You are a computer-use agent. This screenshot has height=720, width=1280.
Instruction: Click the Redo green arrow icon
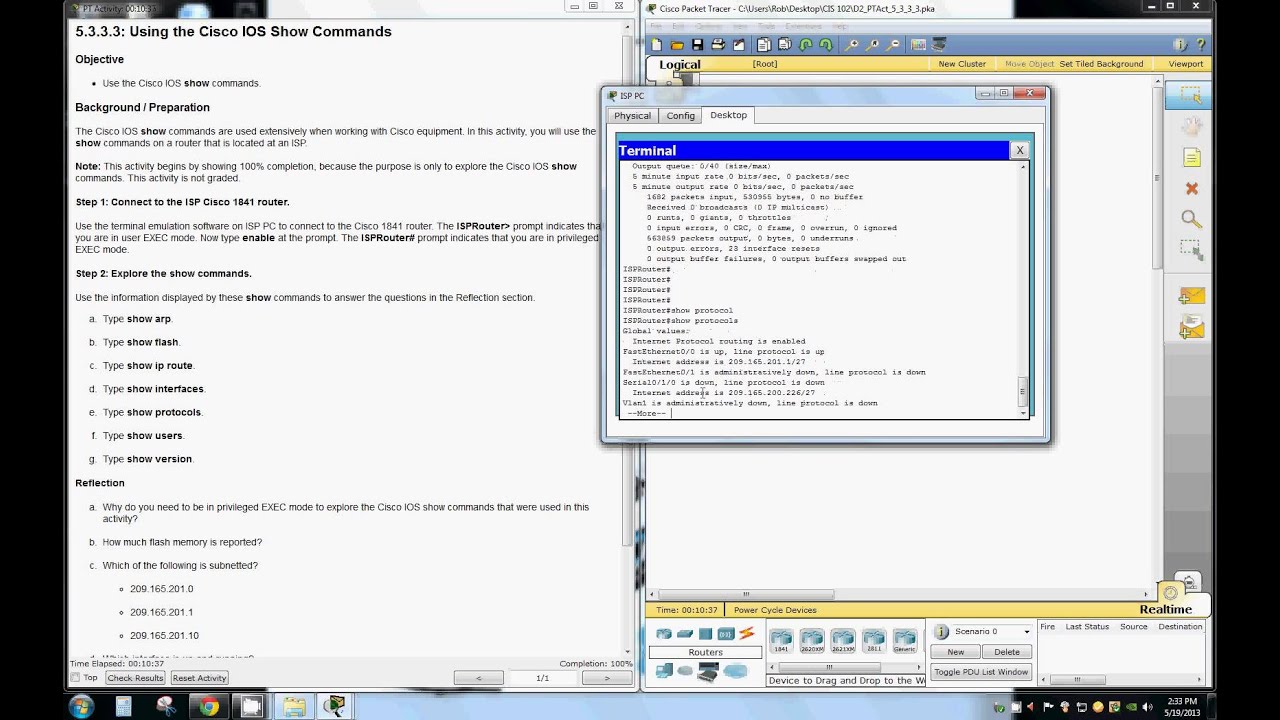(826, 45)
